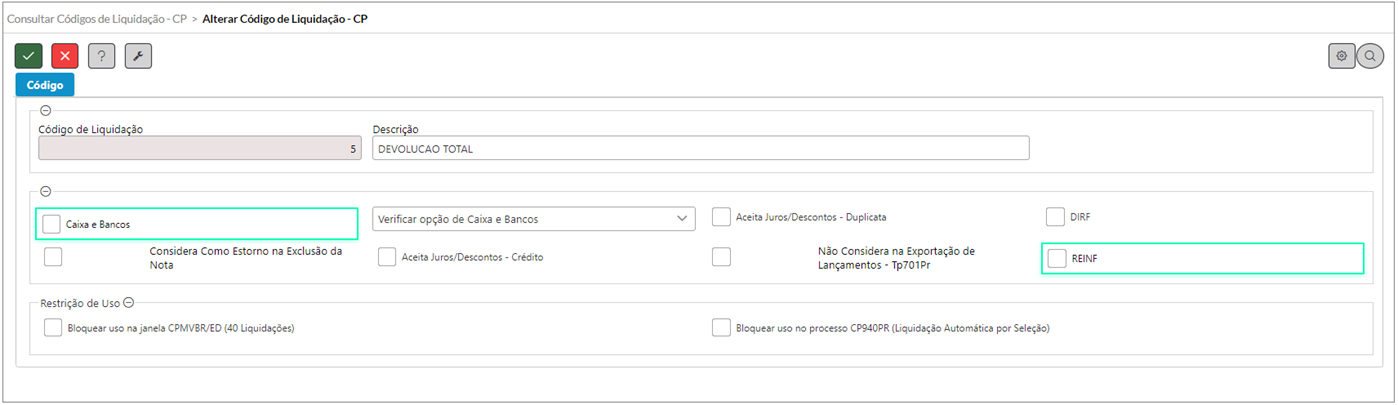This screenshot has width=1398, height=405.
Task: Confirm changes with the green checkmark button
Action: coord(29,56)
